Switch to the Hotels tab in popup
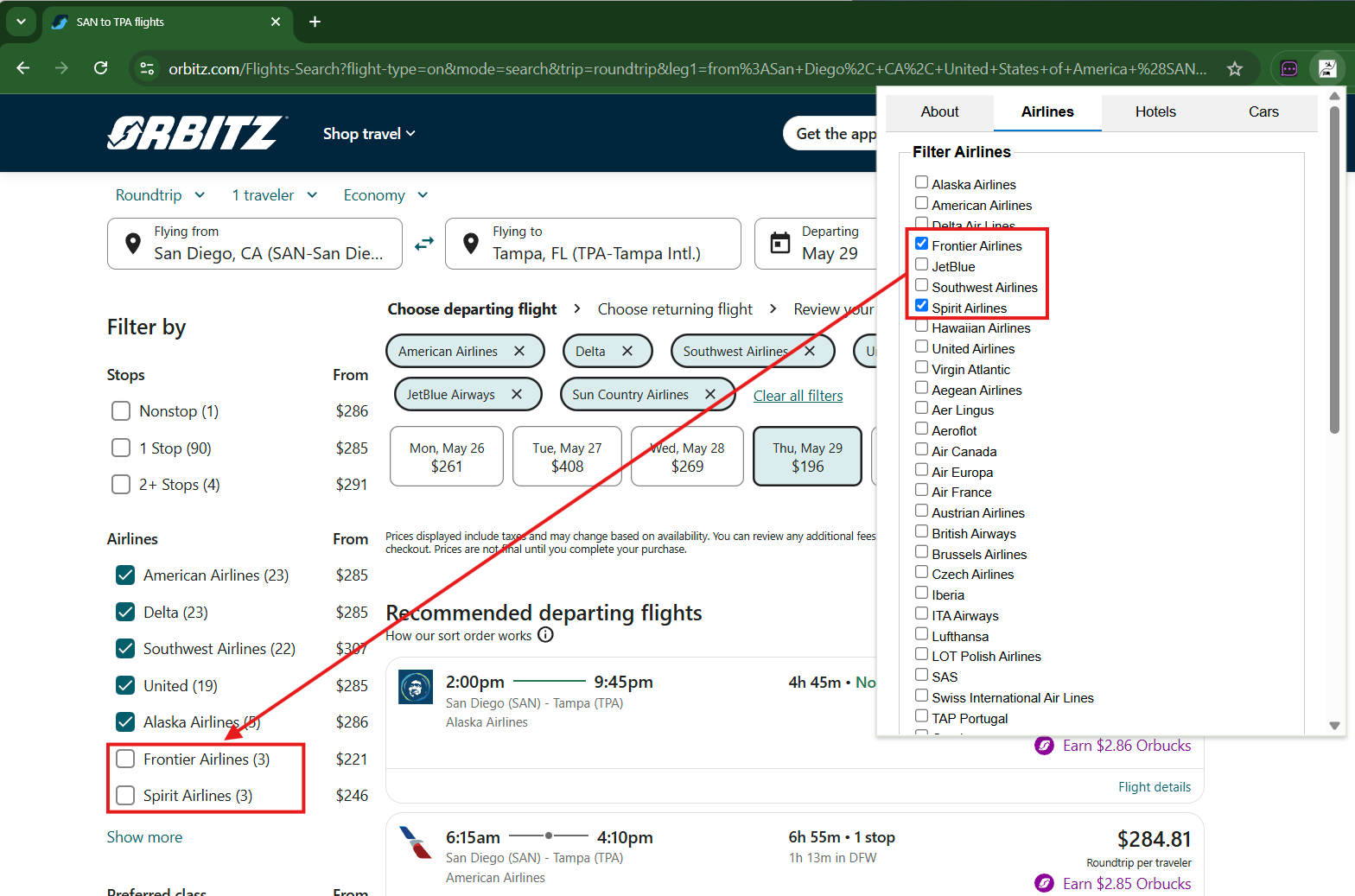The height and width of the screenshot is (896, 1355). (x=1155, y=111)
